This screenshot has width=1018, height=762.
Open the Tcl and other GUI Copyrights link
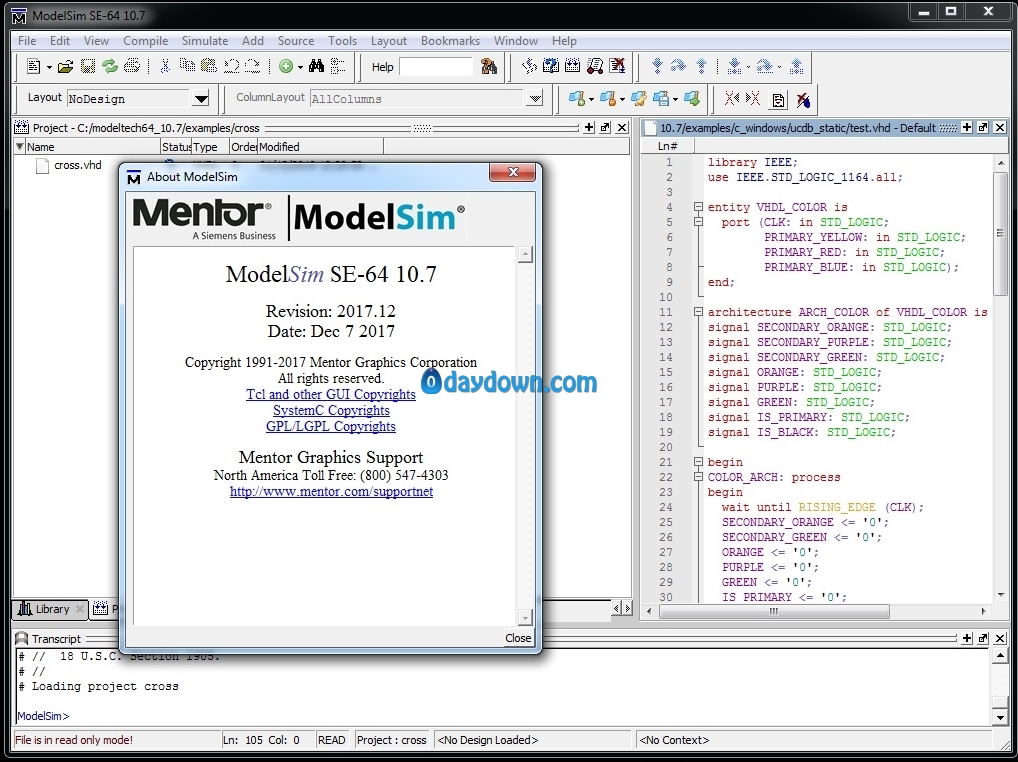[x=331, y=394]
